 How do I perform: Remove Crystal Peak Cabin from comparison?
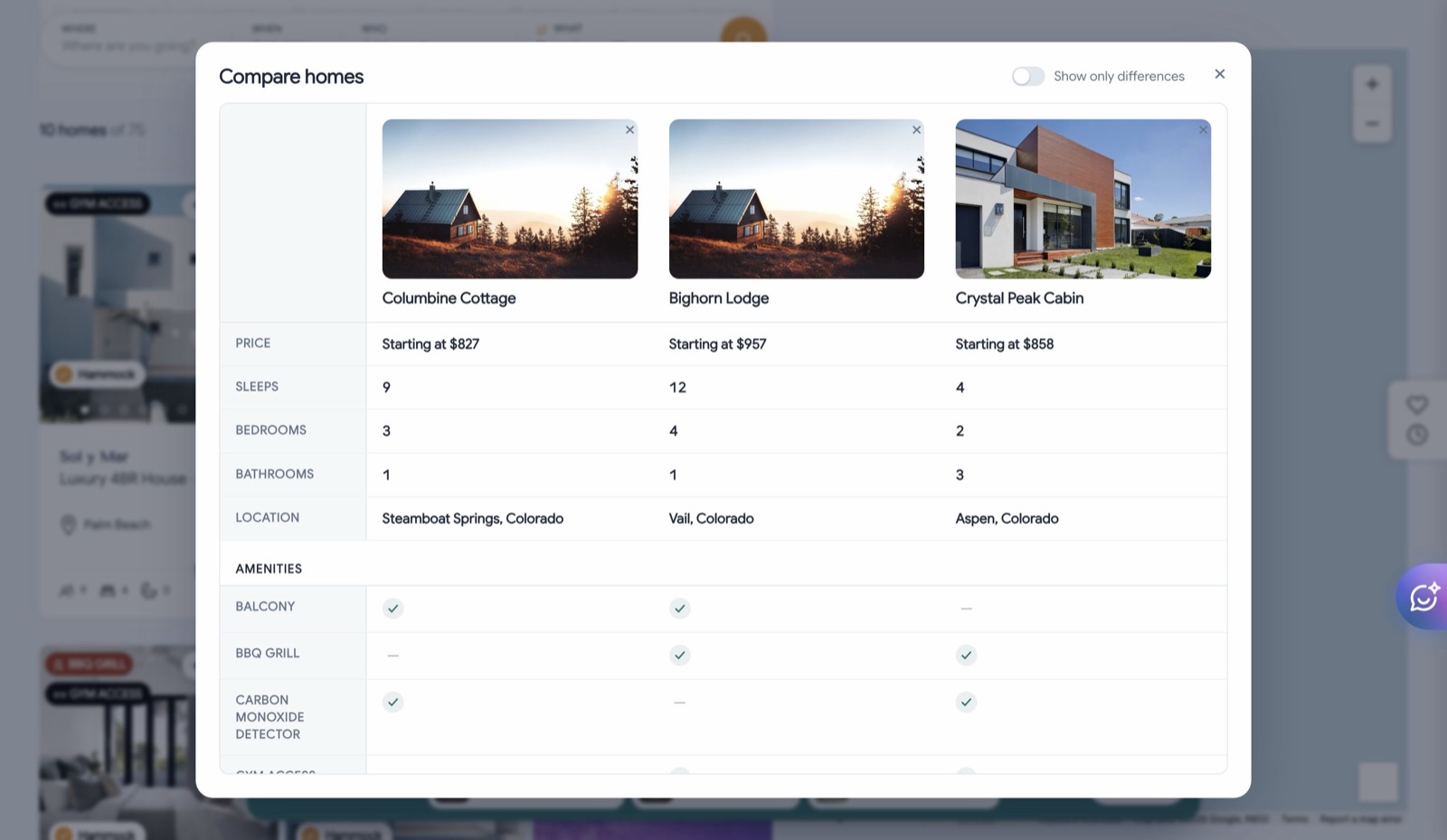[1203, 130]
